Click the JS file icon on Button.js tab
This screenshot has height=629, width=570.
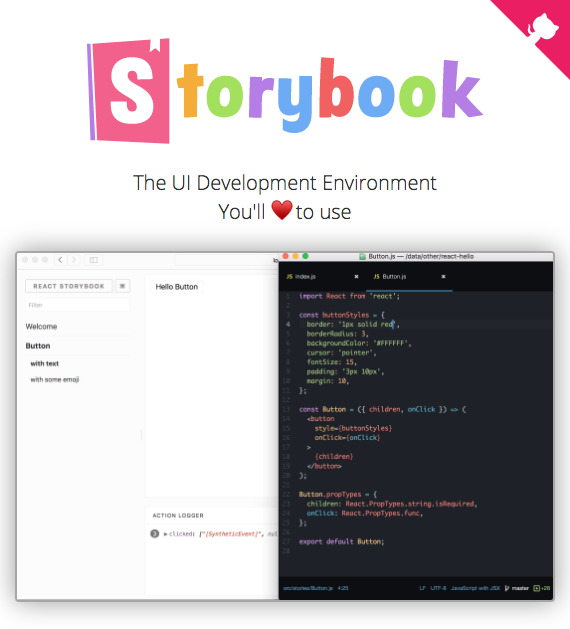point(376,277)
